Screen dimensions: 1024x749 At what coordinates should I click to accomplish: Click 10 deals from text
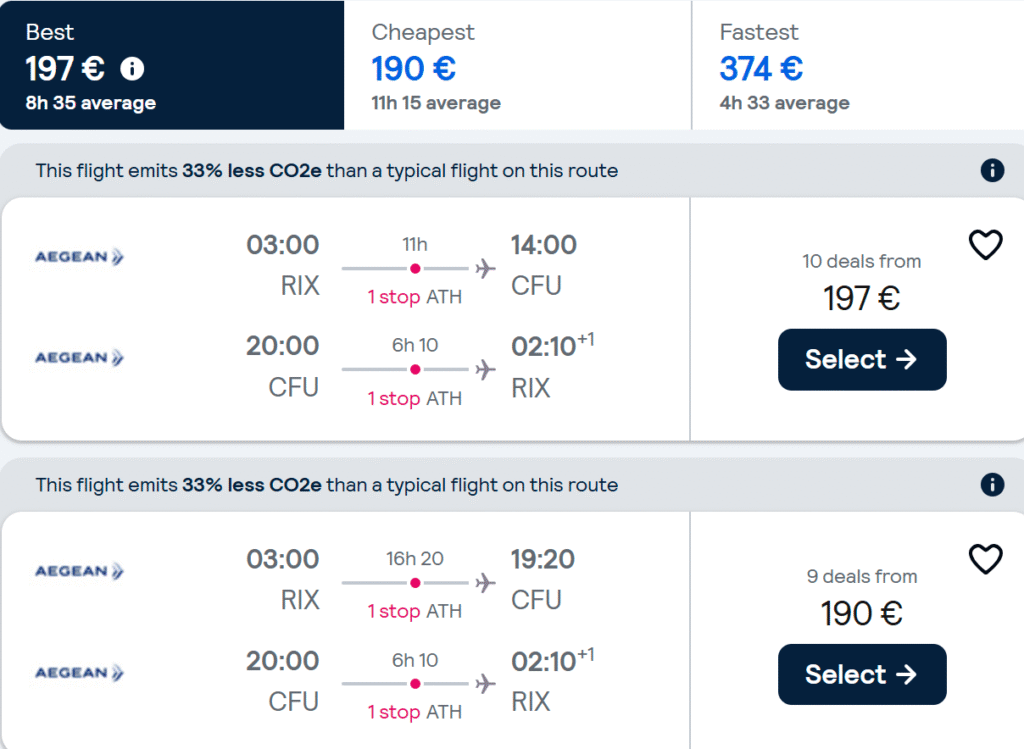[861, 261]
